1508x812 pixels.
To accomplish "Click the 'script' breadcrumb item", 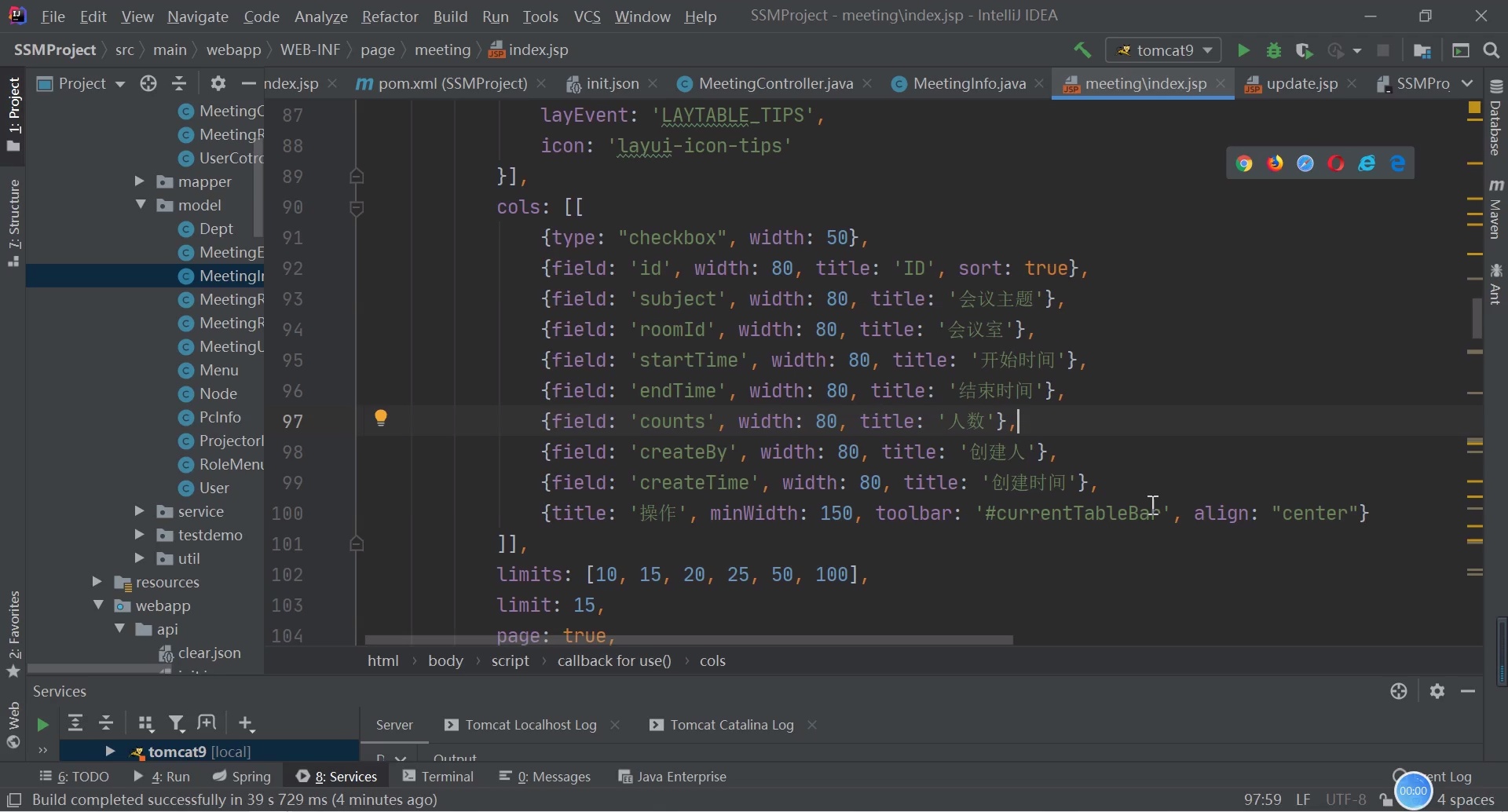I will tap(510, 661).
